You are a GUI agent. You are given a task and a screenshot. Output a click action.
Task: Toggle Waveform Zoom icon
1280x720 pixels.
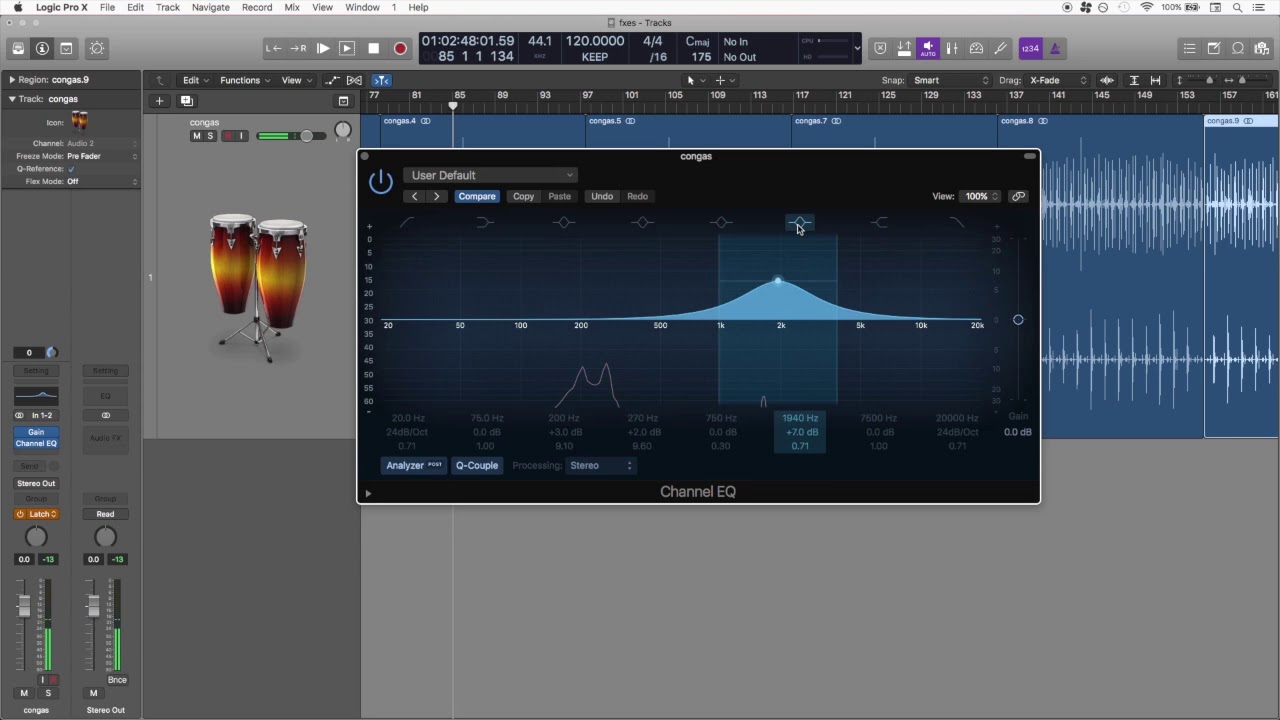[x=1107, y=80]
